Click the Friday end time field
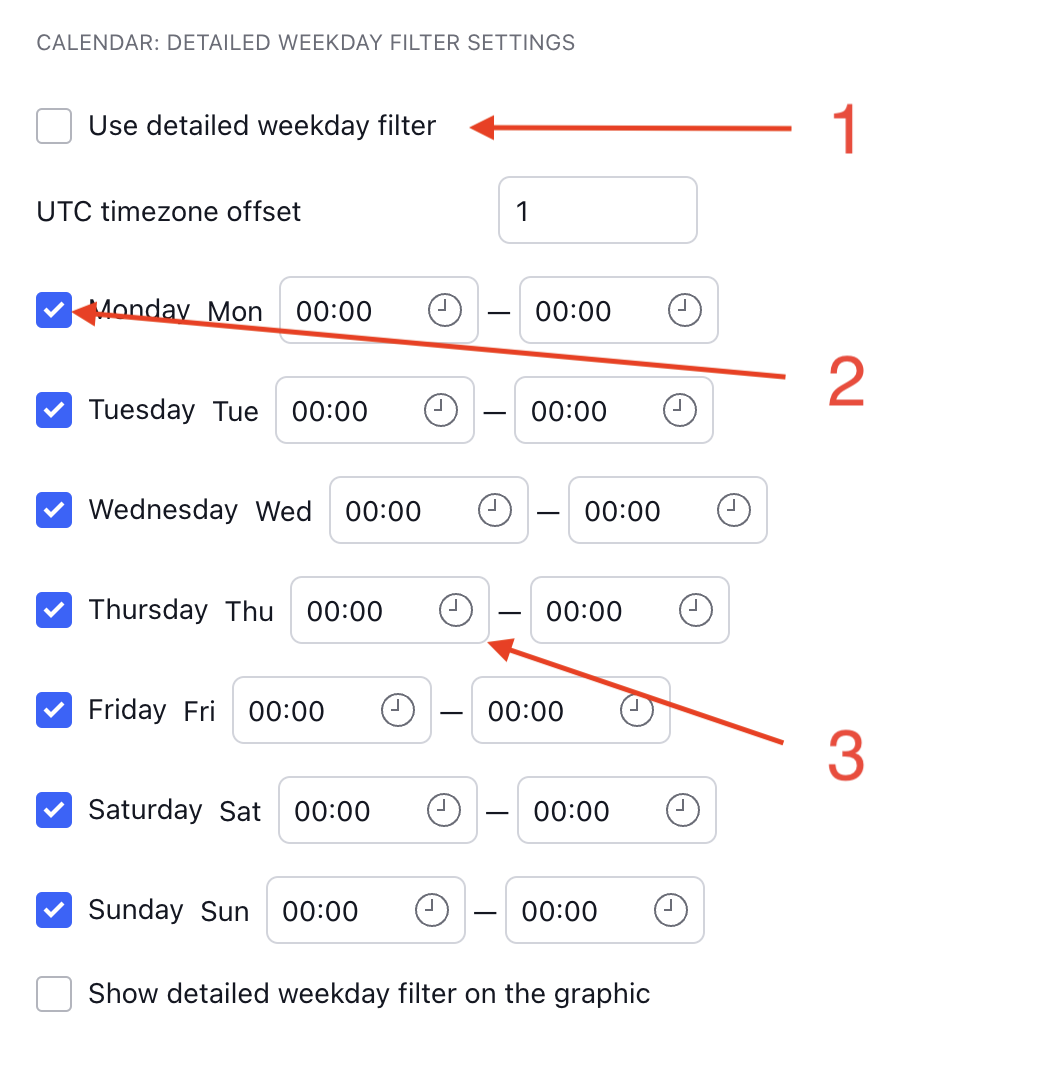The height and width of the screenshot is (1072, 1044). (x=571, y=710)
